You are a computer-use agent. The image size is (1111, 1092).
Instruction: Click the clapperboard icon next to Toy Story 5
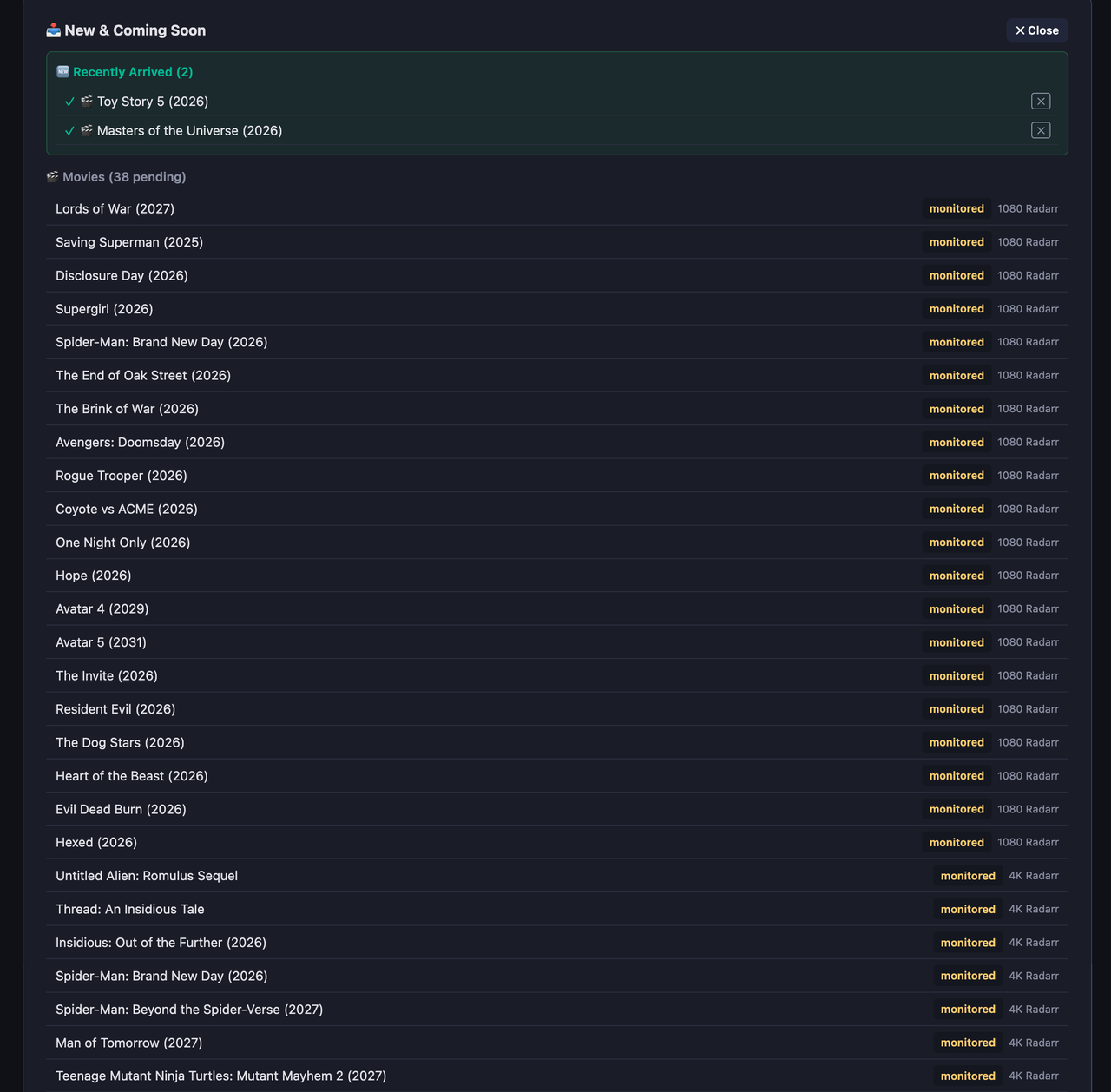(x=87, y=102)
